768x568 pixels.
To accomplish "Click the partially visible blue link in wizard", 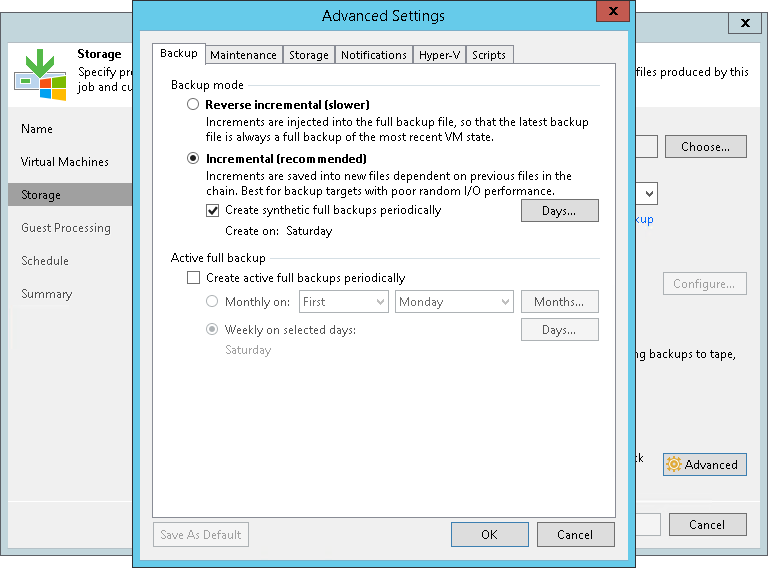I will click(x=645, y=219).
